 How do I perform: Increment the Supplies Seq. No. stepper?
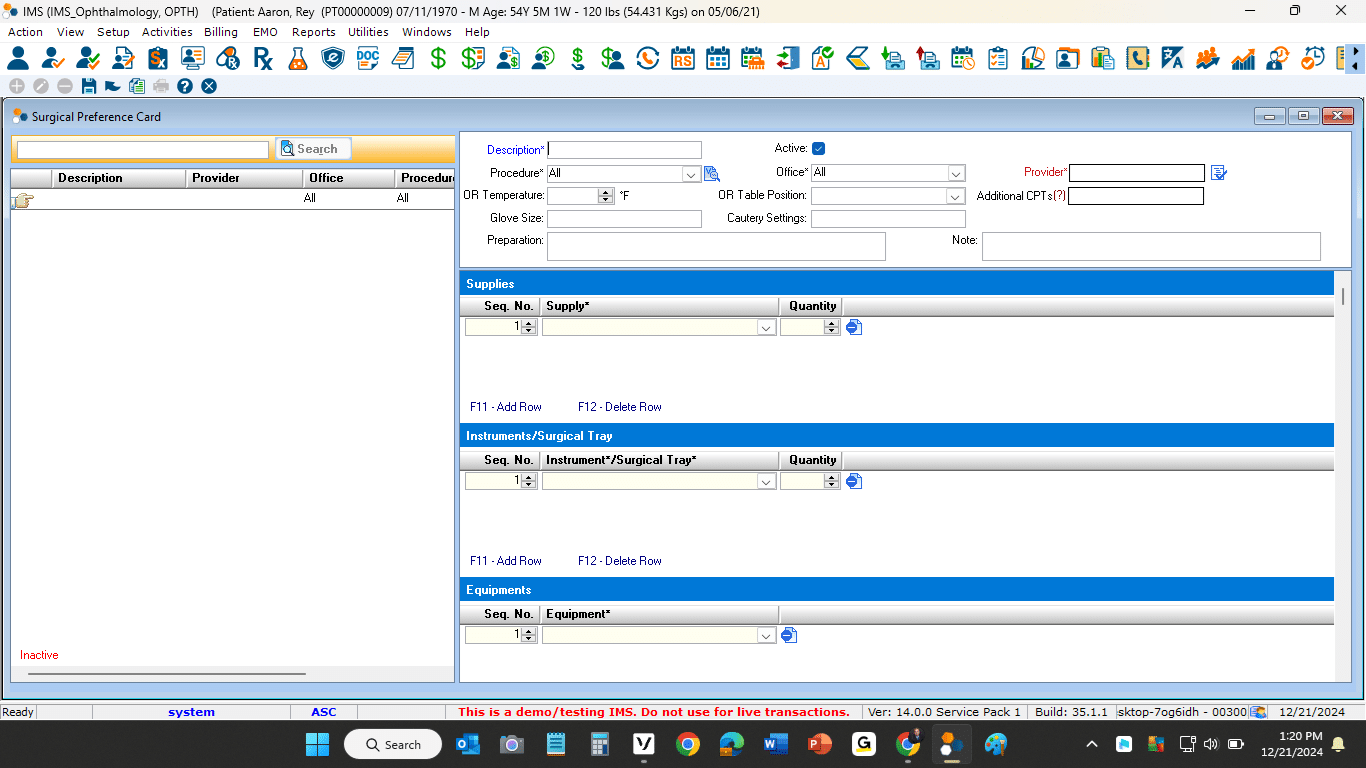click(x=529, y=323)
